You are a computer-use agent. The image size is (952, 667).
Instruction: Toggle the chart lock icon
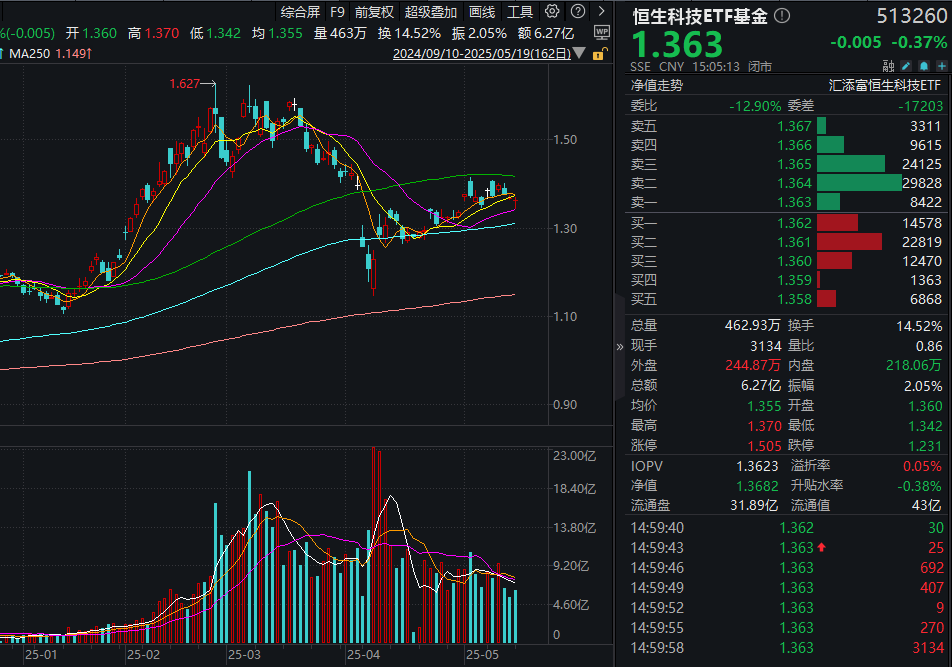click(599, 54)
